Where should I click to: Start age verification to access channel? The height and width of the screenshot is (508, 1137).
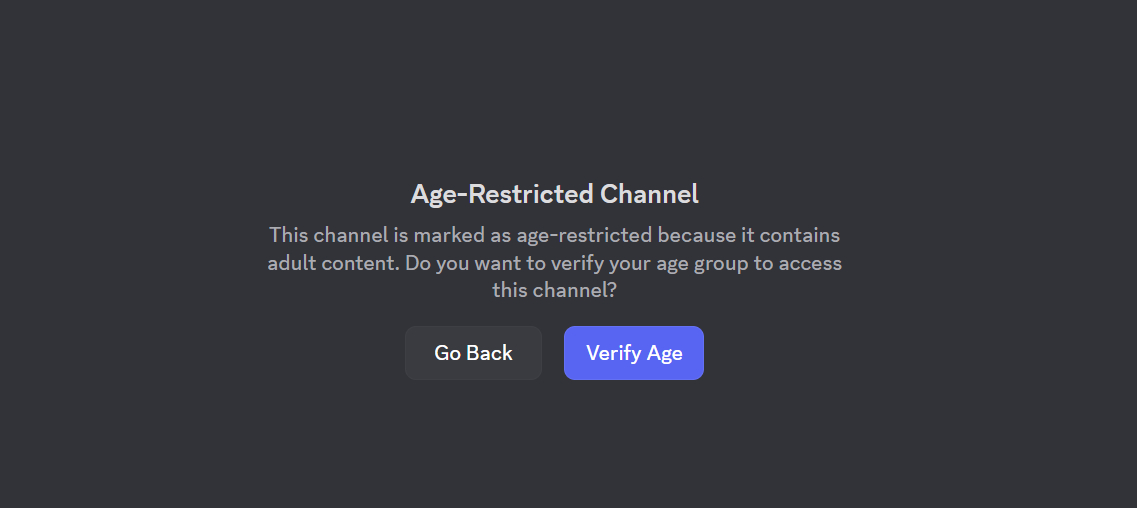pyautogui.click(x=634, y=353)
